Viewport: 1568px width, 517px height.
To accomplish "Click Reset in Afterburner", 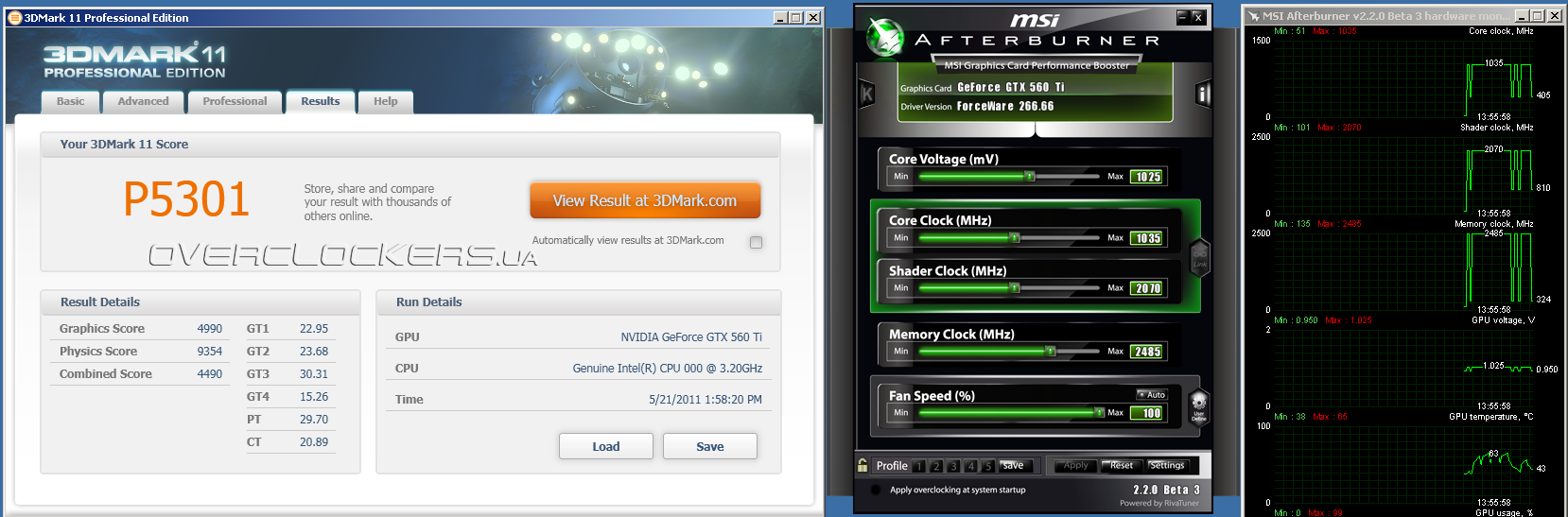I will (1122, 465).
